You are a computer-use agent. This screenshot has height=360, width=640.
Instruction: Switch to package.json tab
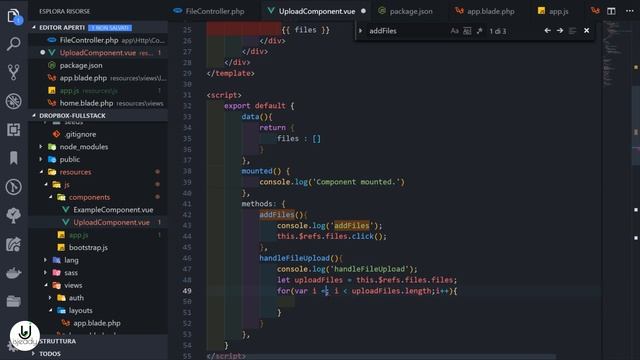(x=405, y=11)
